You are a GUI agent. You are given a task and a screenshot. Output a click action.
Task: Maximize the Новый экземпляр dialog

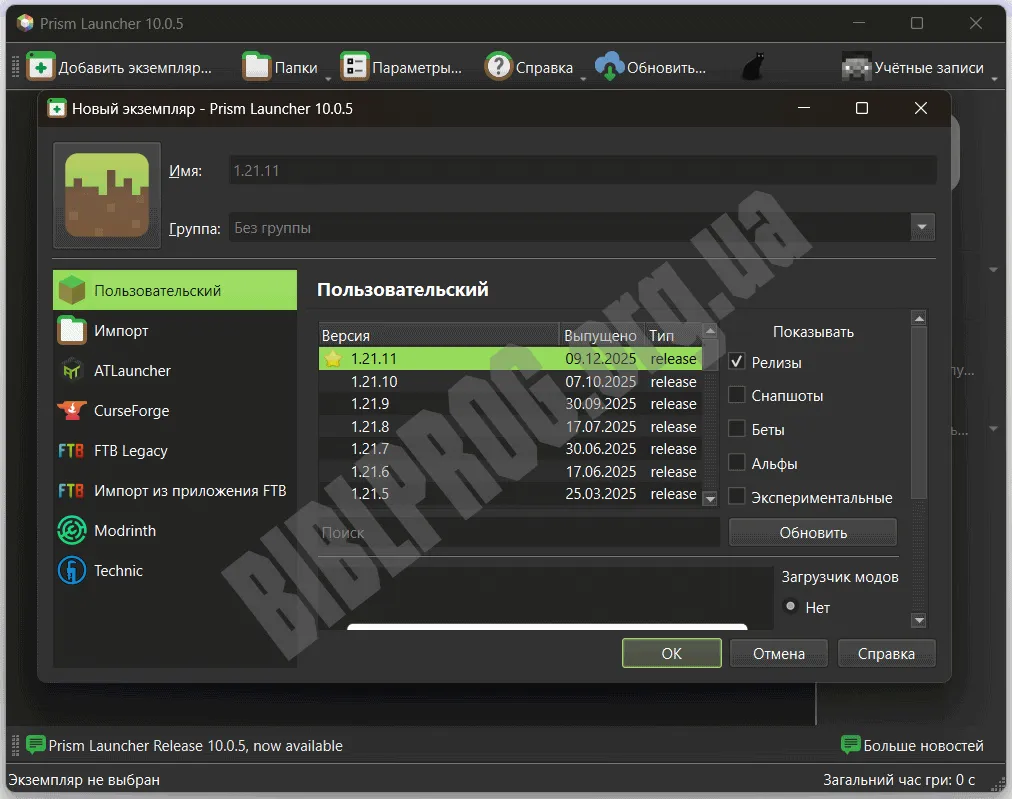click(862, 108)
